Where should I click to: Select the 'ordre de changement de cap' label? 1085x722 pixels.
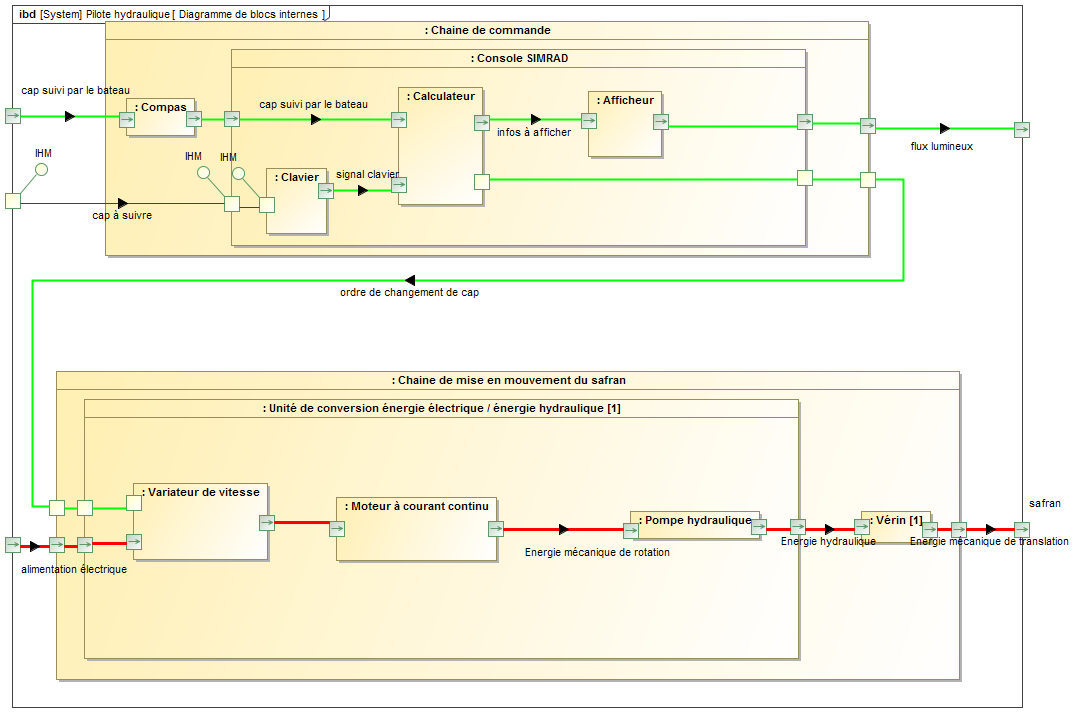(409, 293)
